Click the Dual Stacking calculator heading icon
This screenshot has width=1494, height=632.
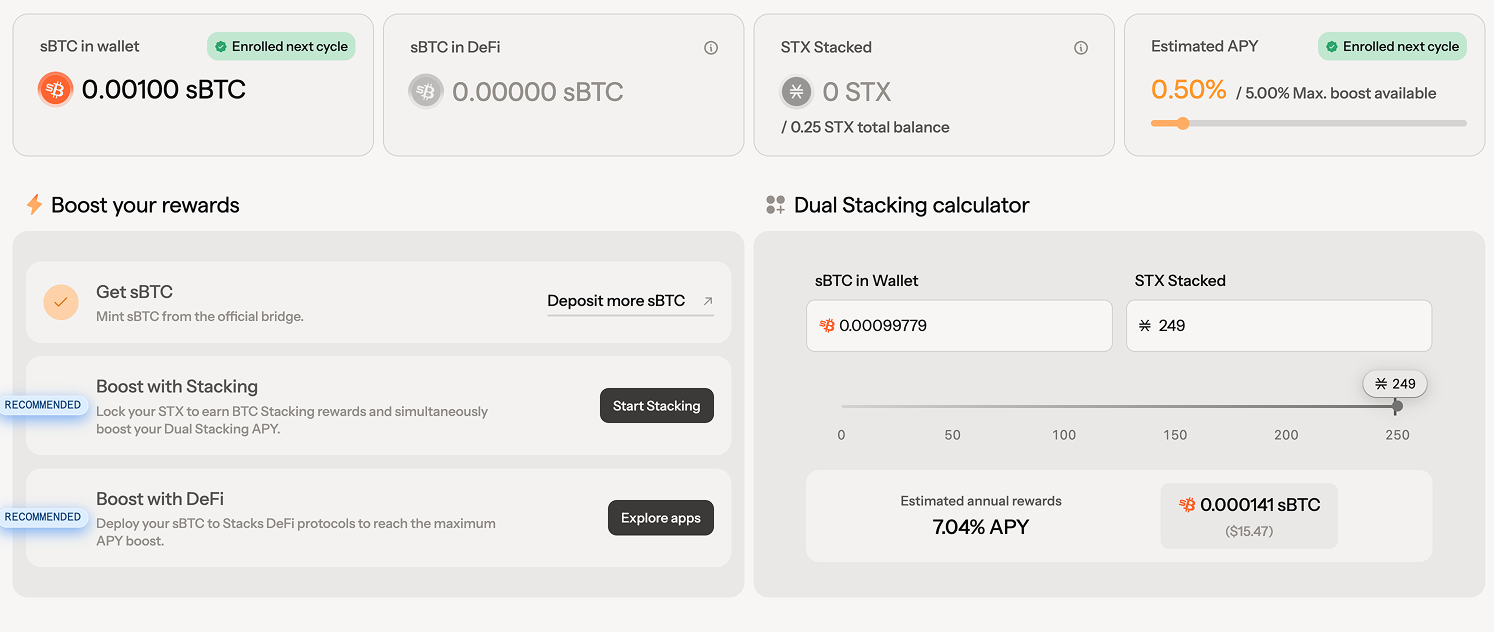pyautogui.click(x=775, y=205)
